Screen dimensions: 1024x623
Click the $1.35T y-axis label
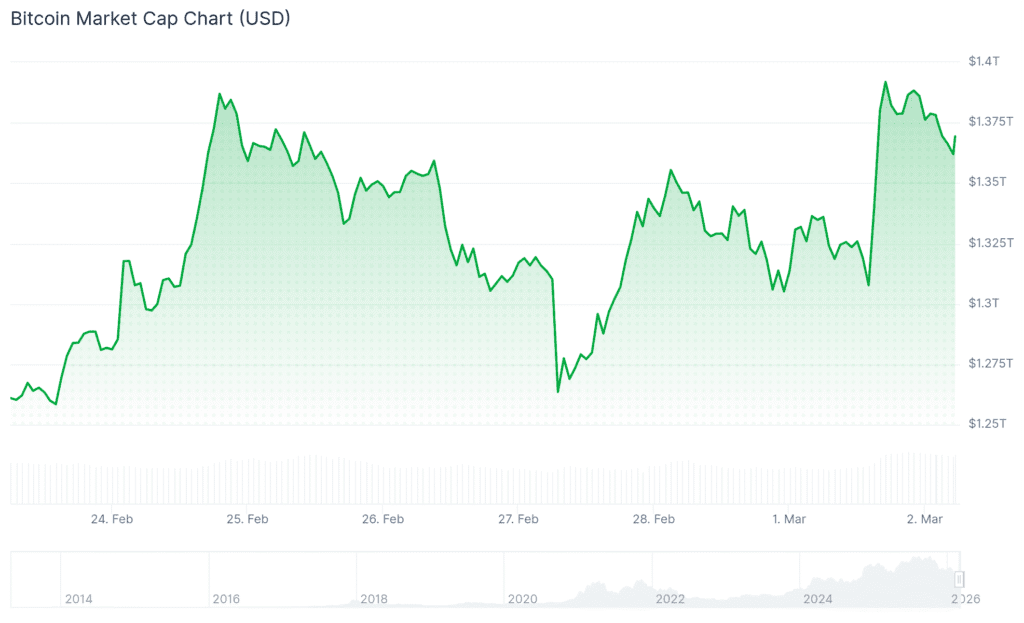(x=986, y=182)
